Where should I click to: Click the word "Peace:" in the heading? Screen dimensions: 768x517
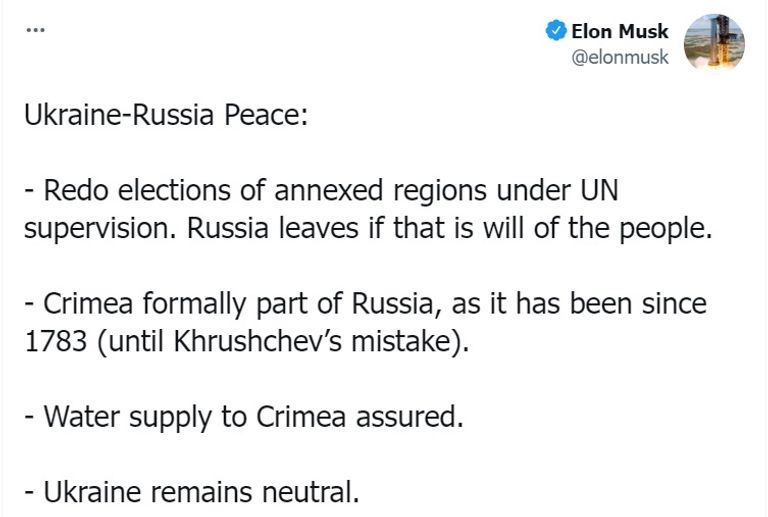point(266,114)
